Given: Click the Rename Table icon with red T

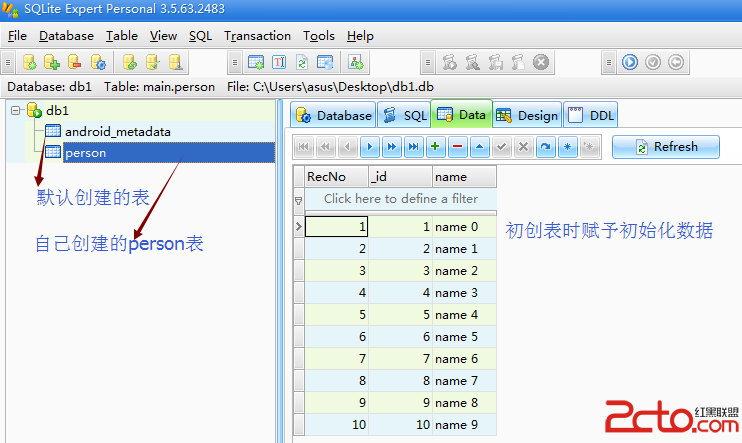Looking at the screenshot, I should click(x=279, y=62).
